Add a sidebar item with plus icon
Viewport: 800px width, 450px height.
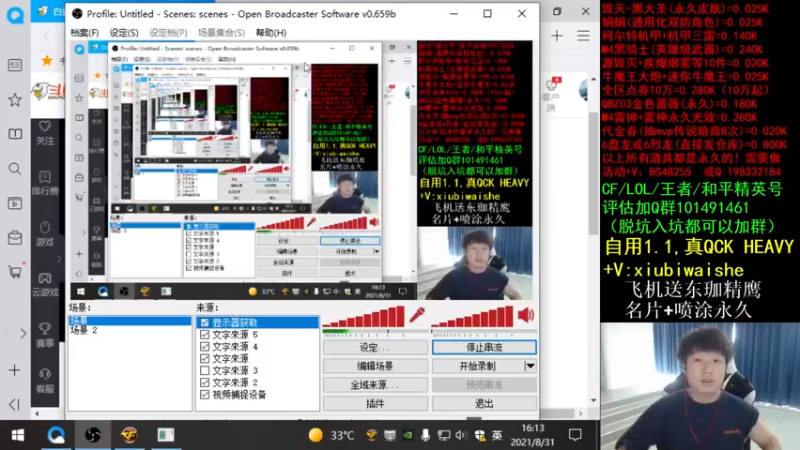tap(14, 370)
